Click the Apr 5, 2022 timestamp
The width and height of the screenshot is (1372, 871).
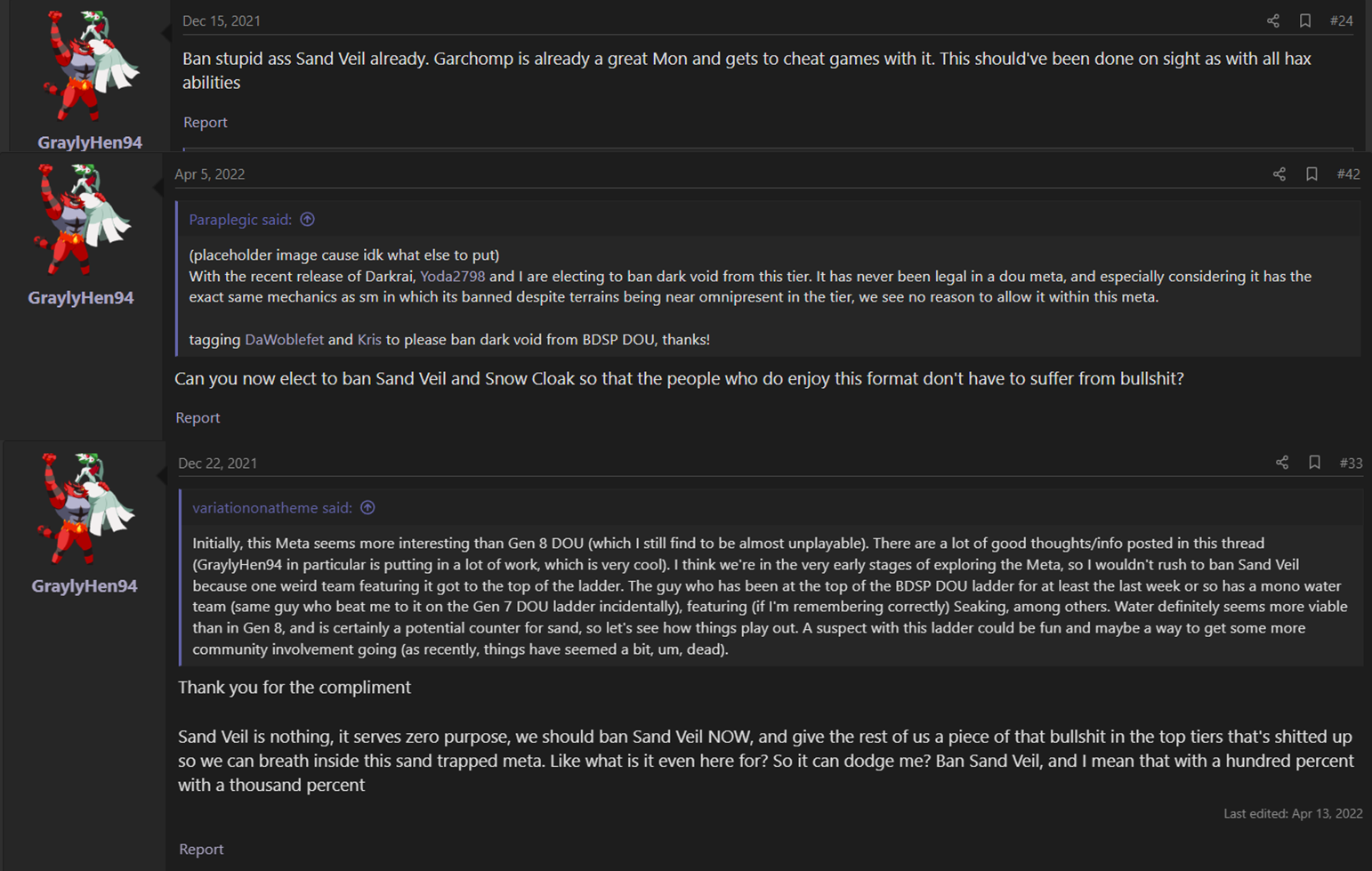209,174
